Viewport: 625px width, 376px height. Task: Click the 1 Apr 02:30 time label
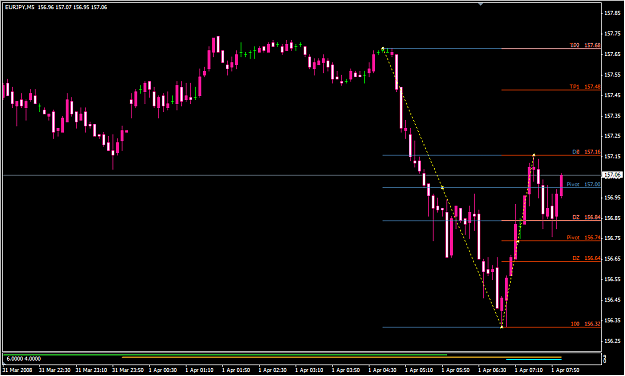tap(272, 370)
